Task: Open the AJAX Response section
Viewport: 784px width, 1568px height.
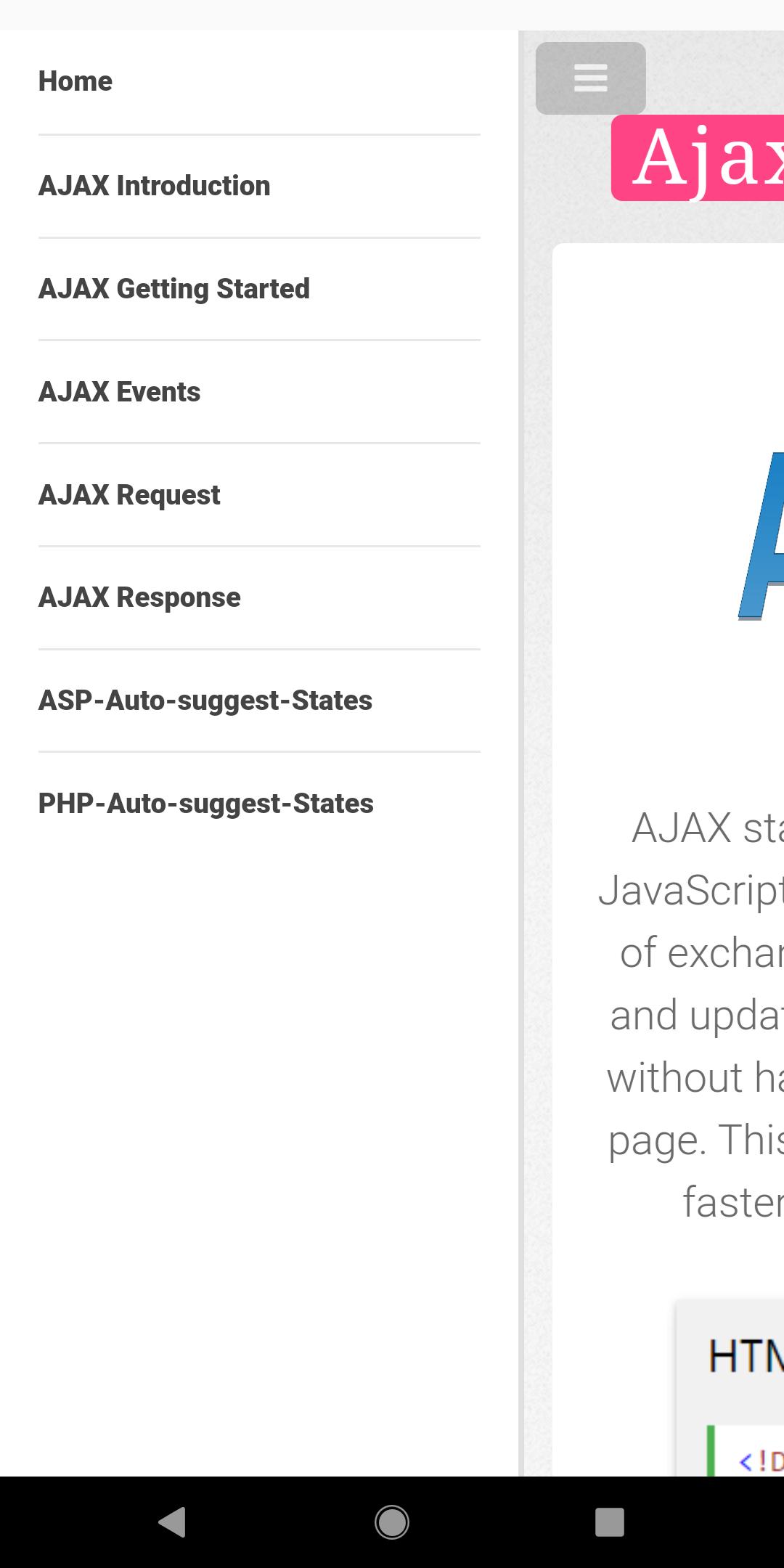Action: [259, 597]
